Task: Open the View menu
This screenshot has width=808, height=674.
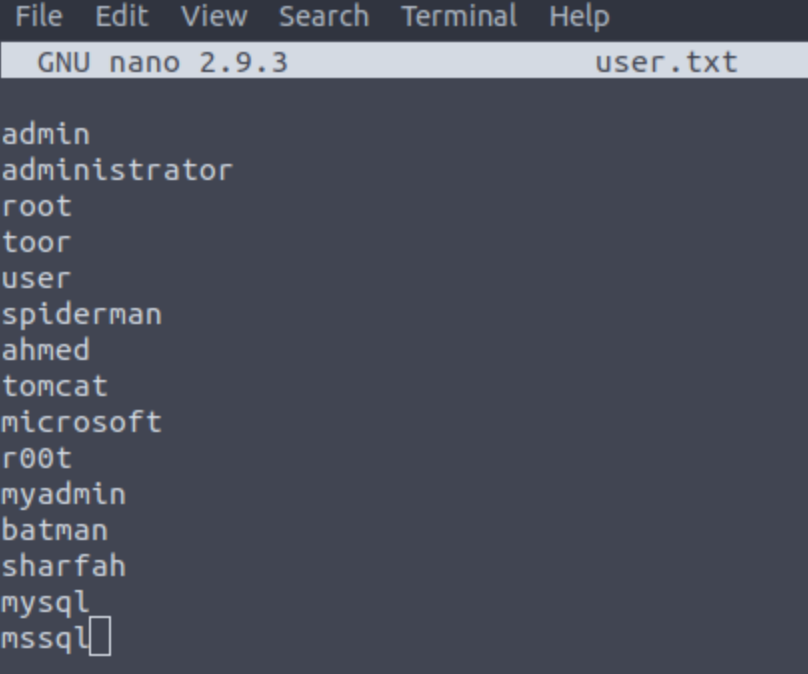Action: pyautogui.click(x=214, y=16)
